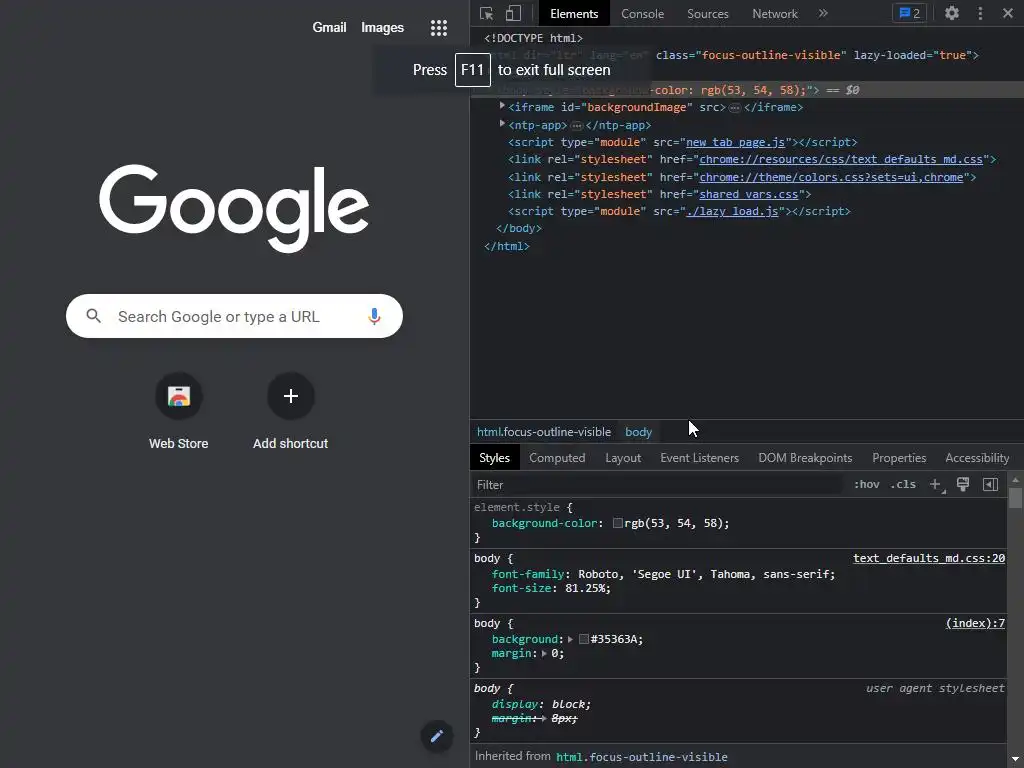Select the Styles tab
This screenshot has height=768, width=1024.
(x=494, y=458)
